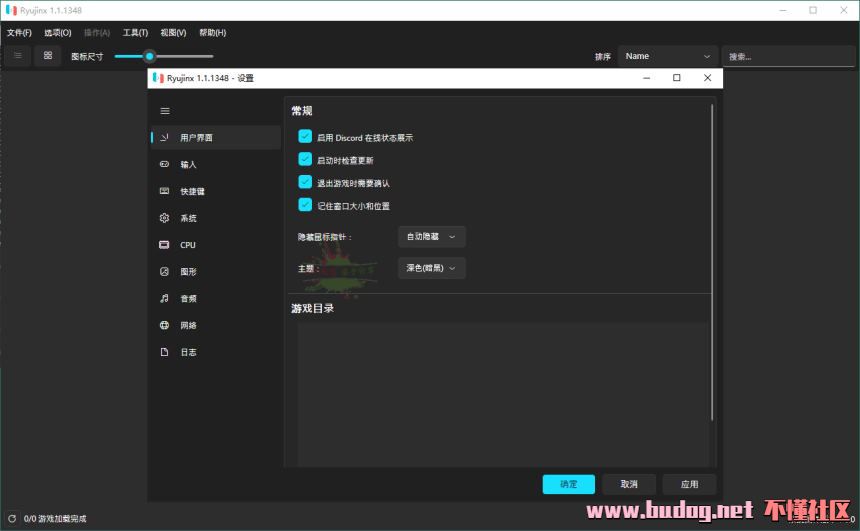Open the 主题 theme dropdown
The image size is (860, 531).
point(431,268)
